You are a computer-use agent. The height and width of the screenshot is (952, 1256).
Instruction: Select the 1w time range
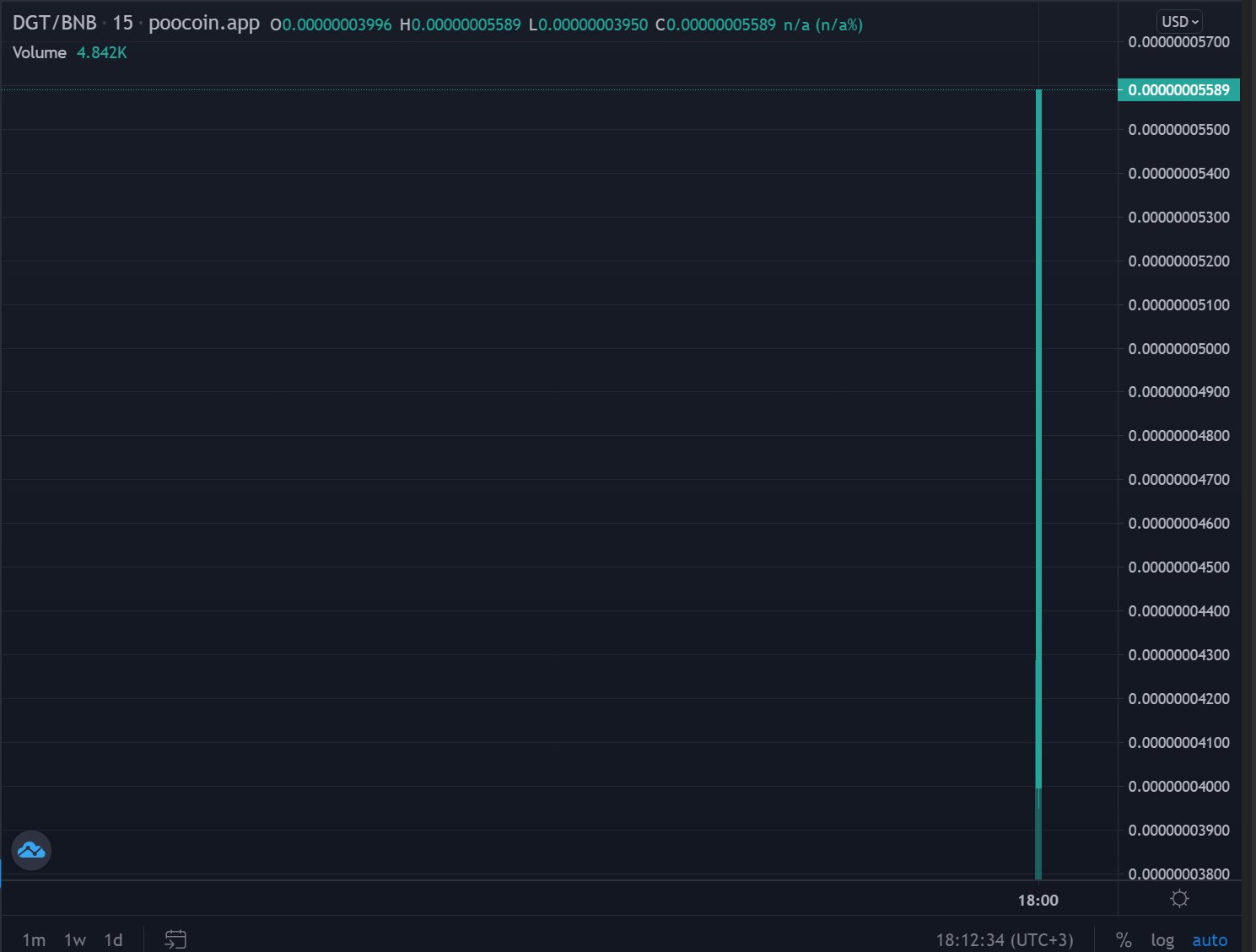pyautogui.click(x=75, y=939)
